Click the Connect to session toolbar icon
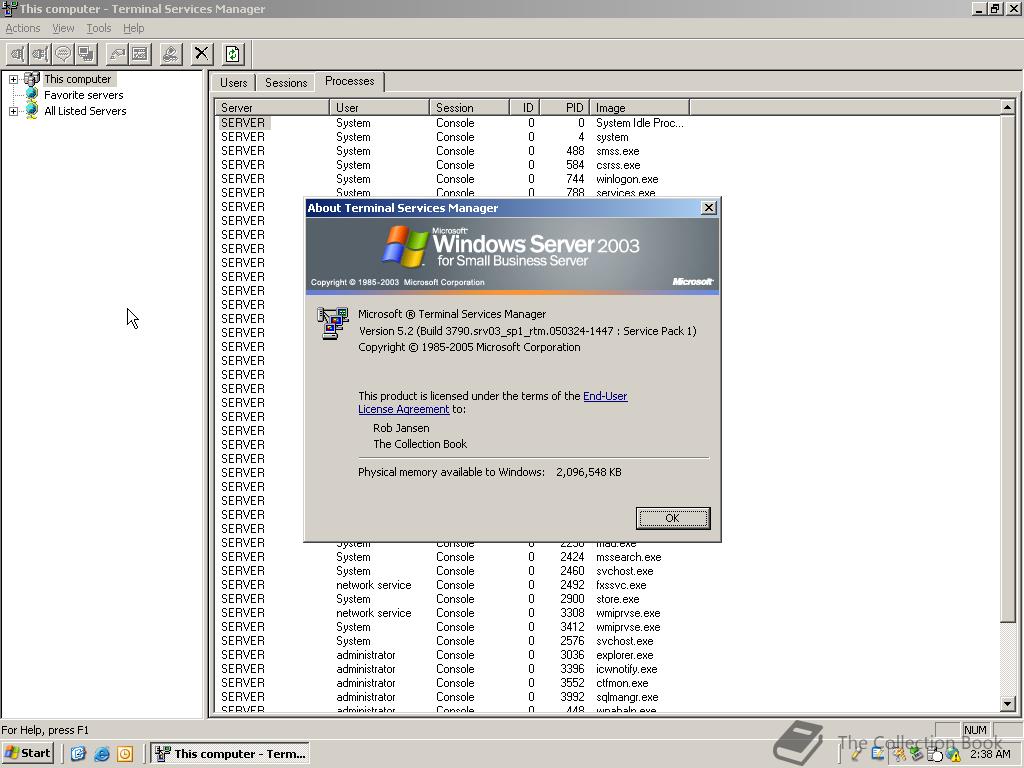This screenshot has width=1024, height=768. pos(18,54)
